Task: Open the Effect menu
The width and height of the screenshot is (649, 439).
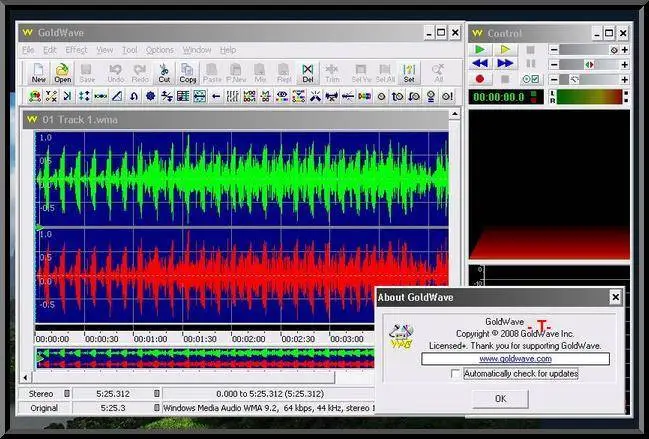Action: (76, 50)
